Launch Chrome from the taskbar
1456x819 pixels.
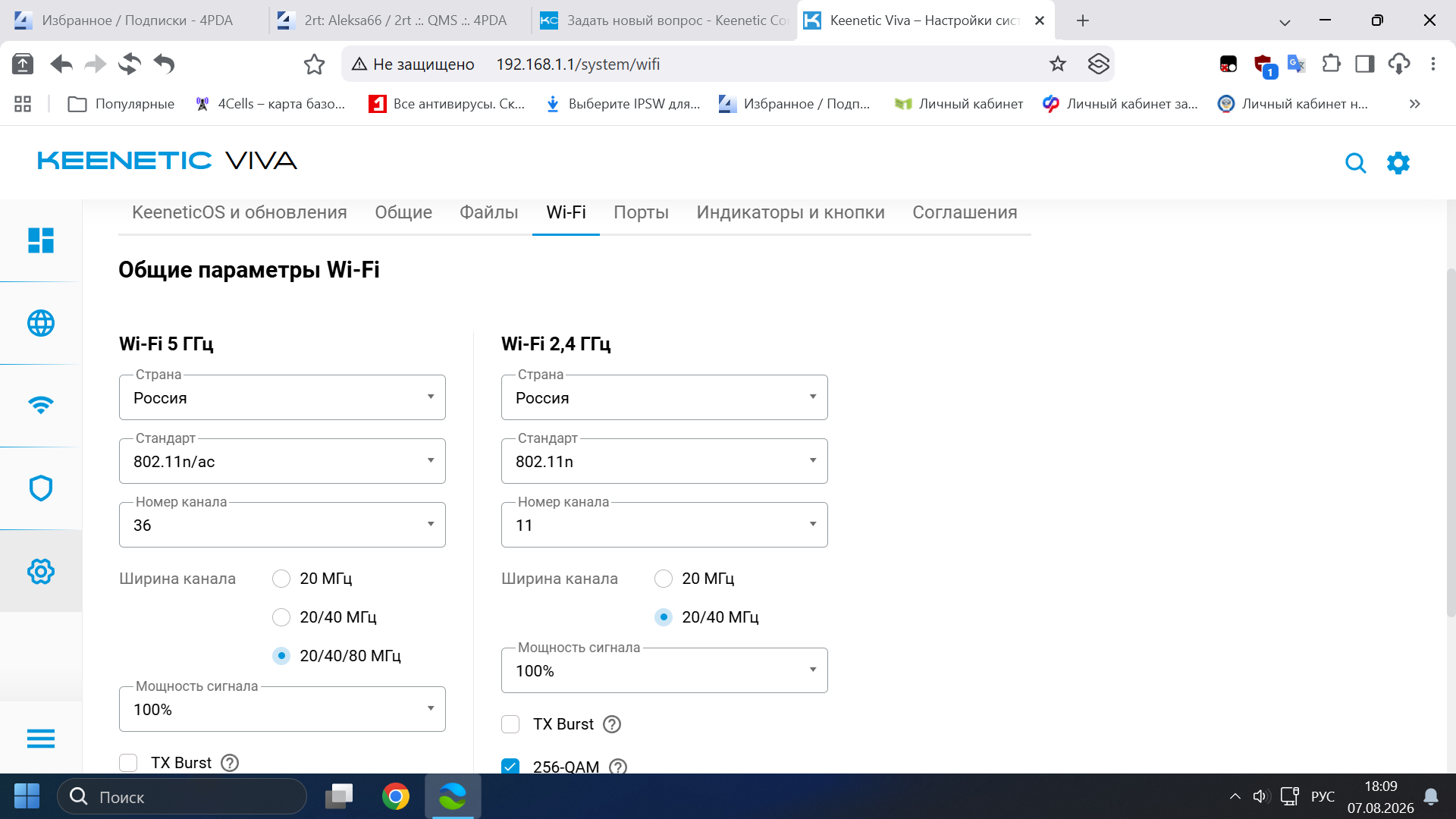point(395,796)
